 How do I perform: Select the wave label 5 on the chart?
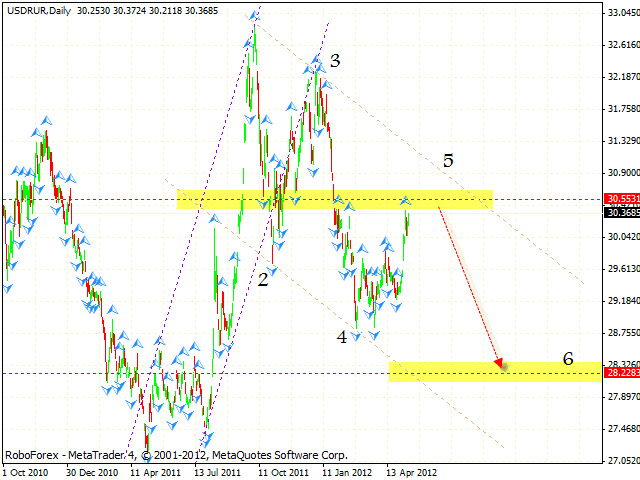tap(449, 160)
